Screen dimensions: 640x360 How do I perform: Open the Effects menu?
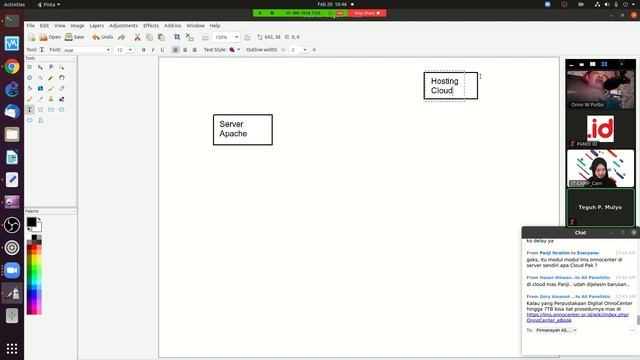151,25
